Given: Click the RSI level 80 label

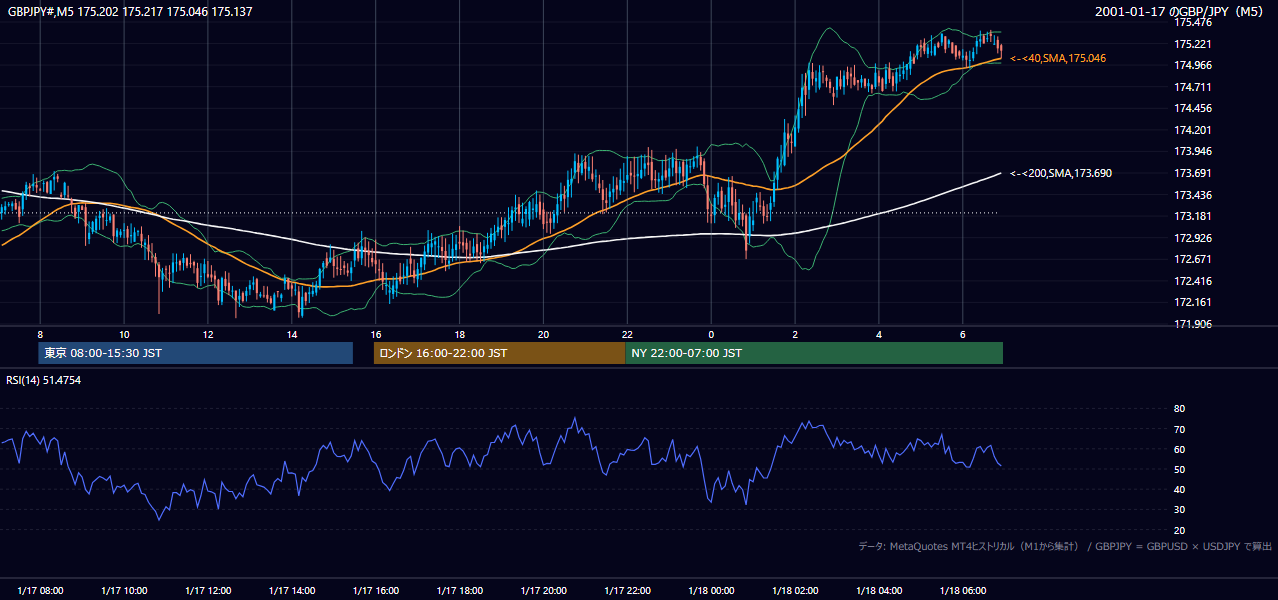Looking at the screenshot, I should pyautogui.click(x=1179, y=409).
